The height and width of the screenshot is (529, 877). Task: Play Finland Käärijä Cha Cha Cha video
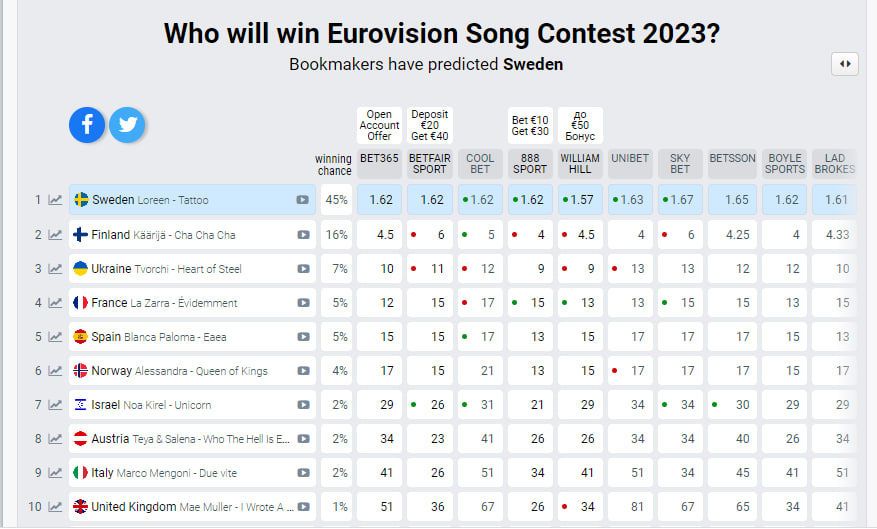[x=302, y=235]
